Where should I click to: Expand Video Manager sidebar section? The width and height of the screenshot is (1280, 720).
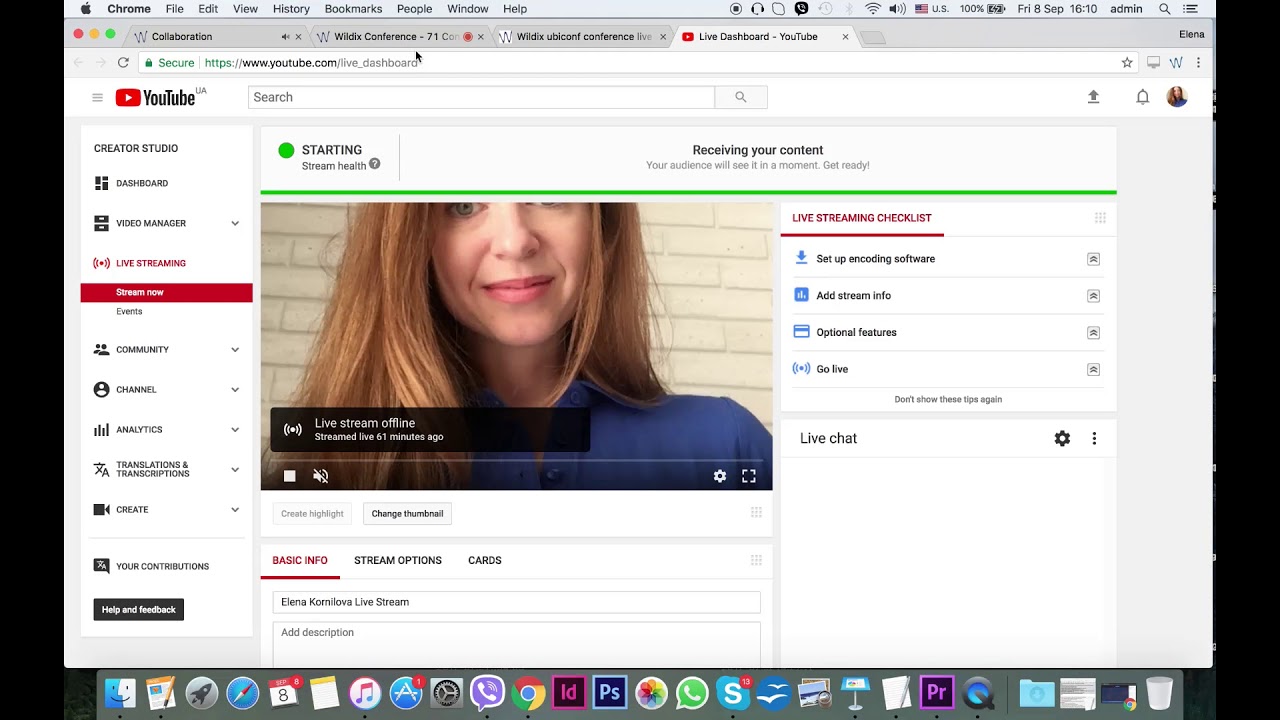click(235, 223)
